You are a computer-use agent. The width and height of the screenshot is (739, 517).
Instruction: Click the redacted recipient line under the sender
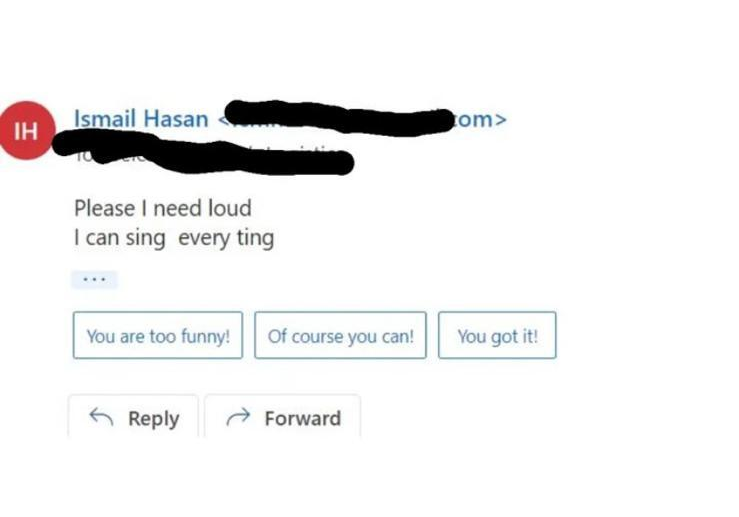pyautogui.click(x=203, y=153)
